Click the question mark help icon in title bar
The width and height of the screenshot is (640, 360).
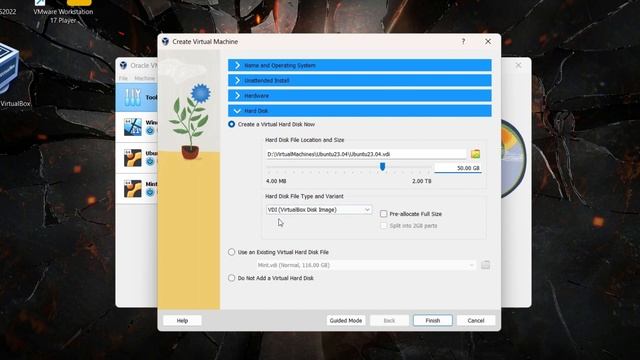click(x=463, y=41)
